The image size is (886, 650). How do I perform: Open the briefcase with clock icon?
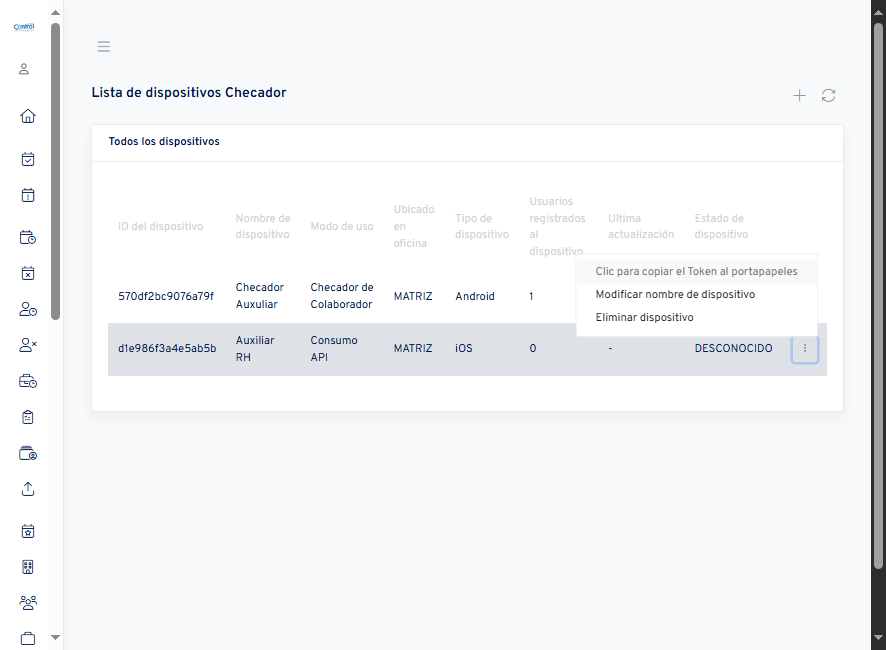click(x=28, y=382)
